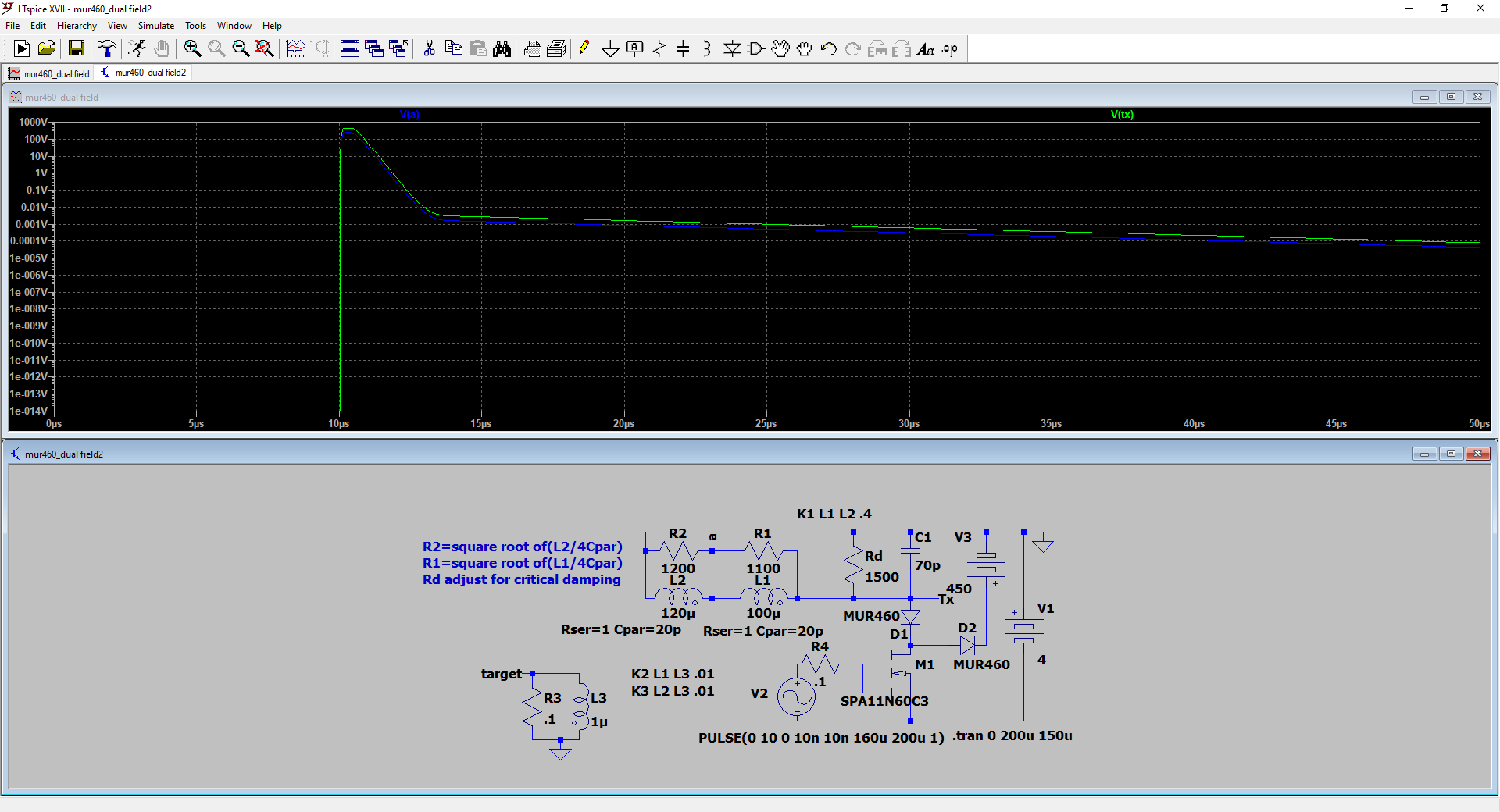Click the Tile windows icon

click(350, 49)
